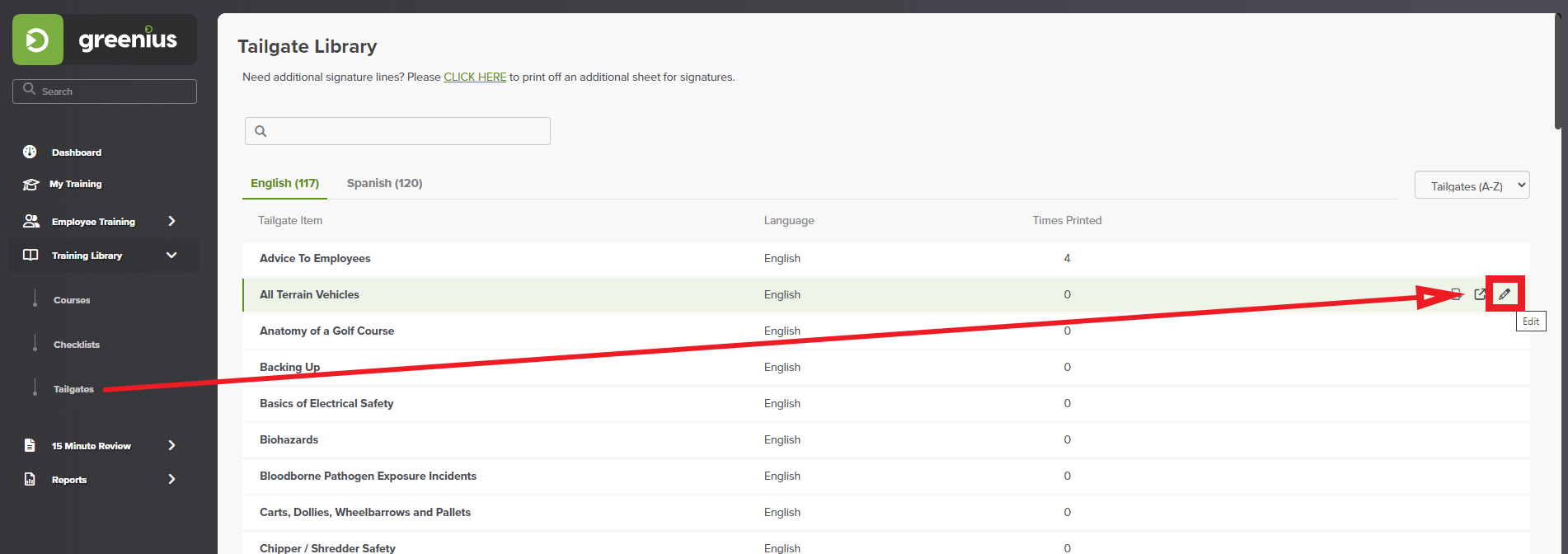Screen dimensions: 1568x554
Task: Click the Edit pencil icon for All Terrain Vehicles
Action: click(1505, 294)
